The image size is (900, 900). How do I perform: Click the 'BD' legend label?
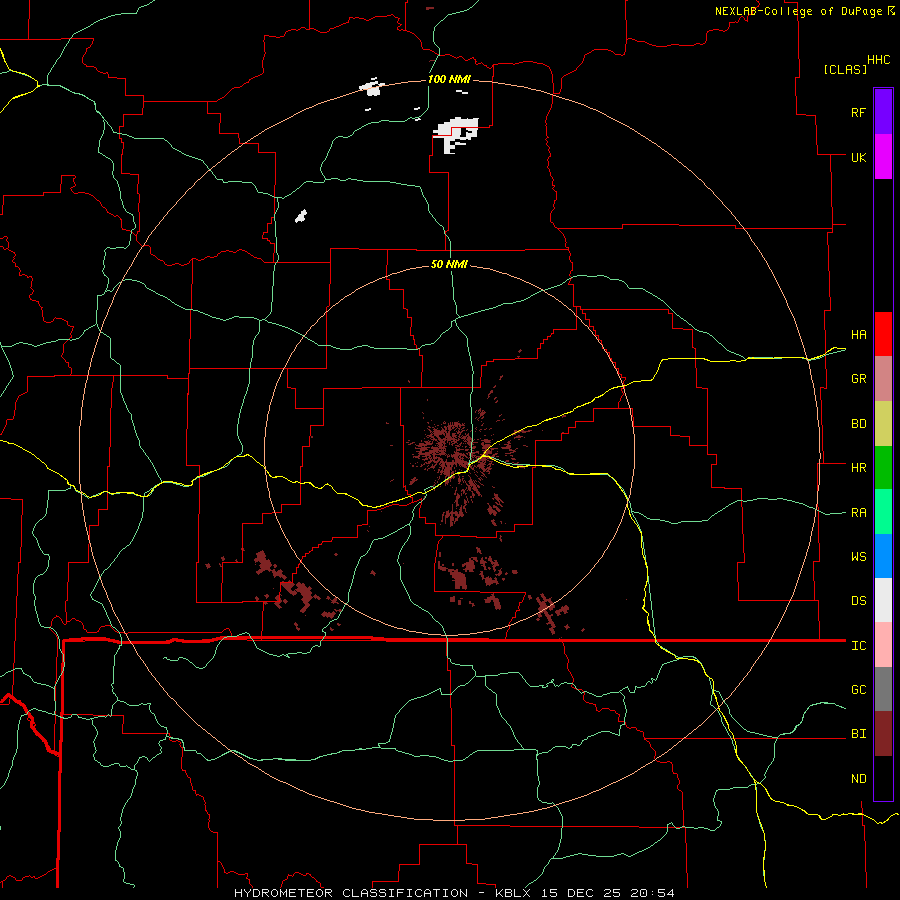[858, 424]
